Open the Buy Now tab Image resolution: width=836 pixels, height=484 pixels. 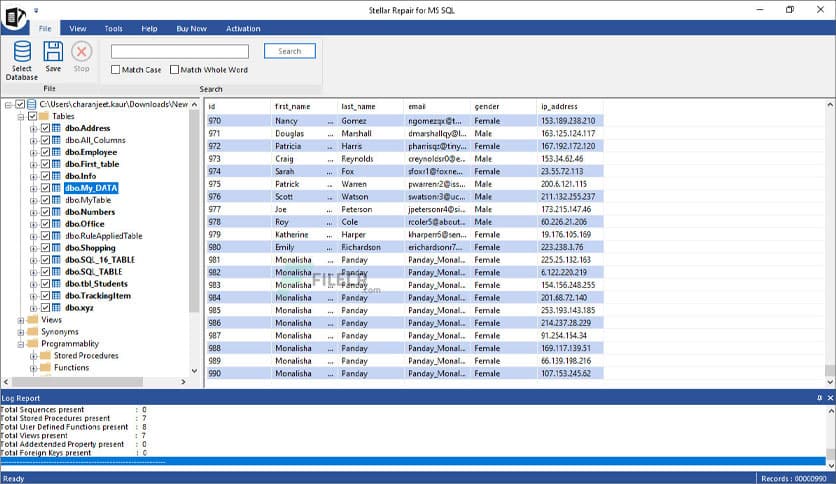tap(191, 28)
